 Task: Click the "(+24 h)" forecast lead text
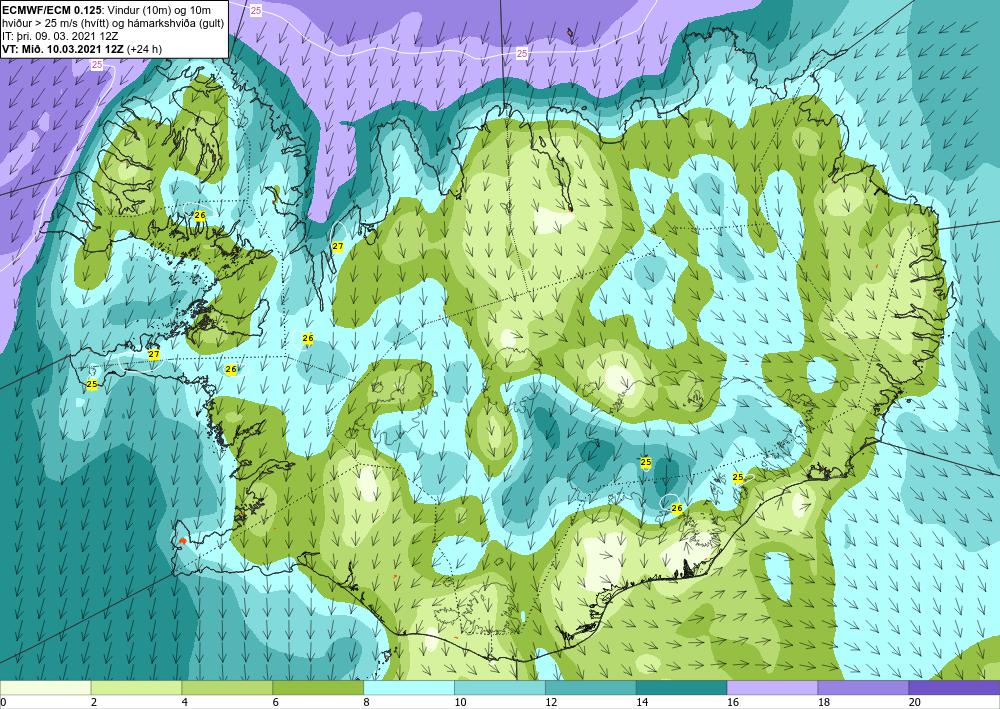tap(145, 49)
